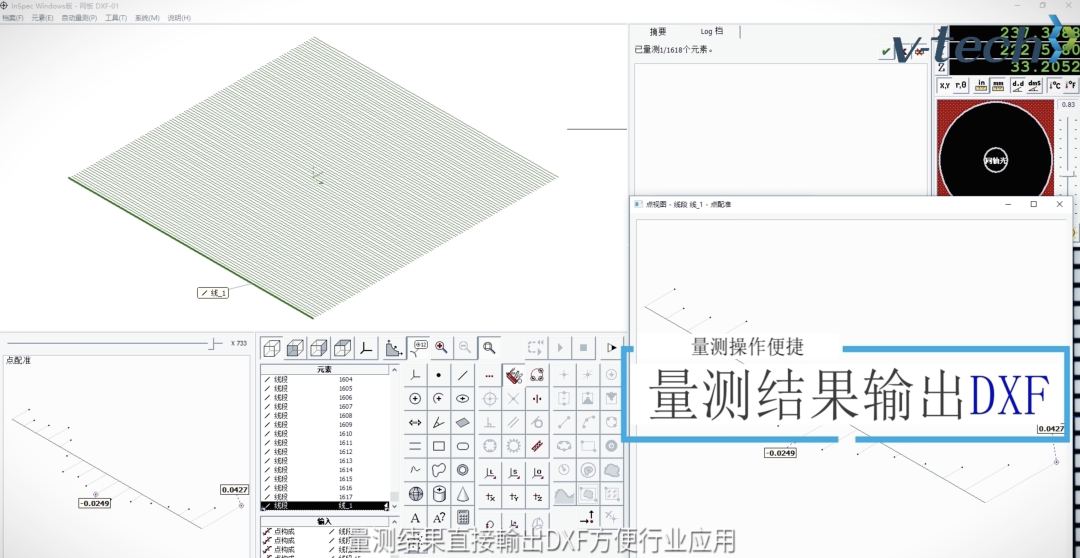The width and height of the screenshot is (1080, 558).
Task: Click the tZ translate origin icon
Action: pos(537,496)
